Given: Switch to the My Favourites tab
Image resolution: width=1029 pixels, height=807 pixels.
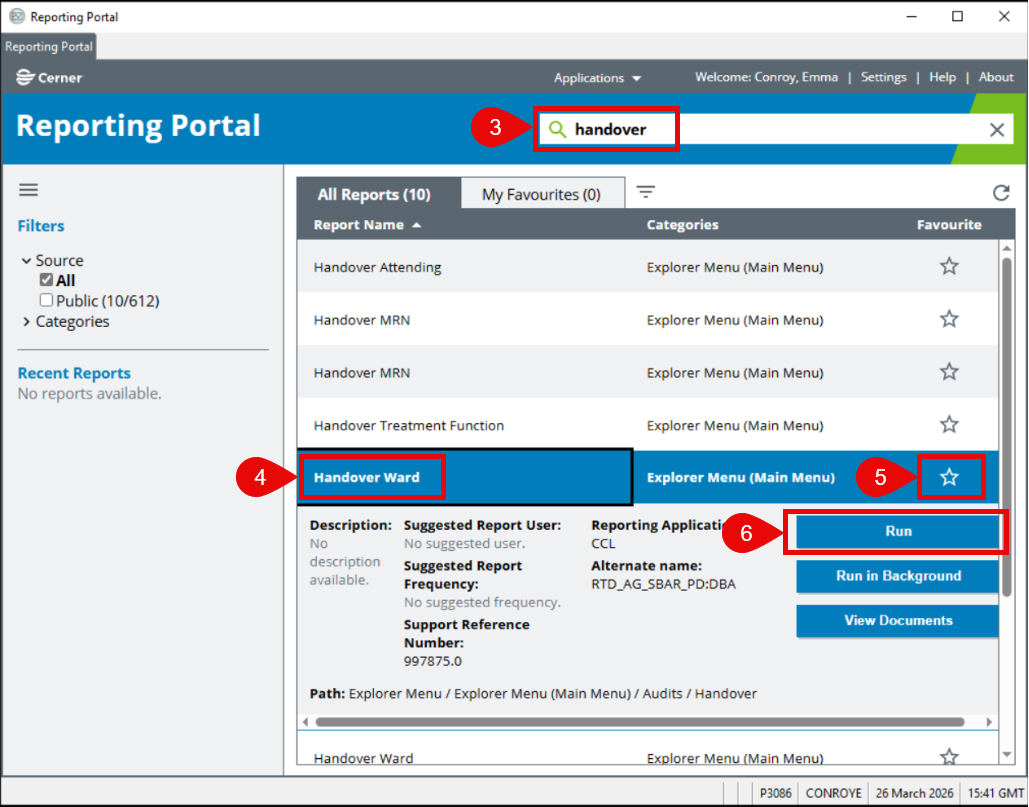Looking at the screenshot, I should point(541,194).
